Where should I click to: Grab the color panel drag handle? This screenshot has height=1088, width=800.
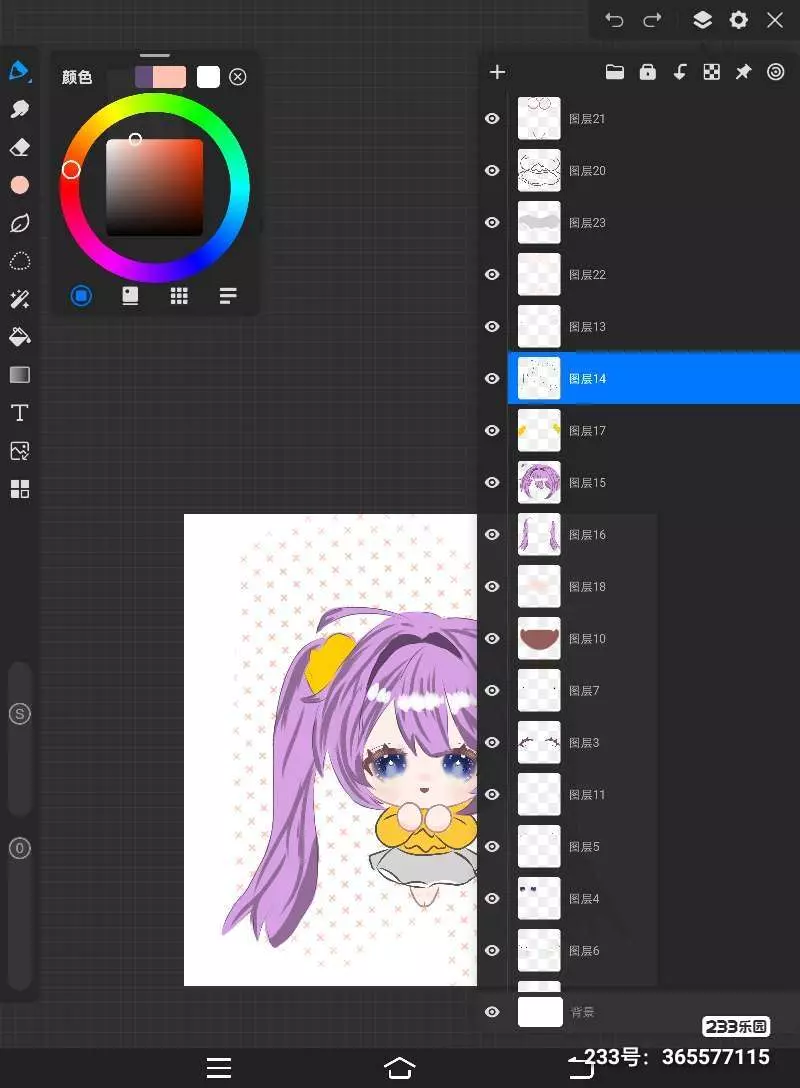coord(155,56)
